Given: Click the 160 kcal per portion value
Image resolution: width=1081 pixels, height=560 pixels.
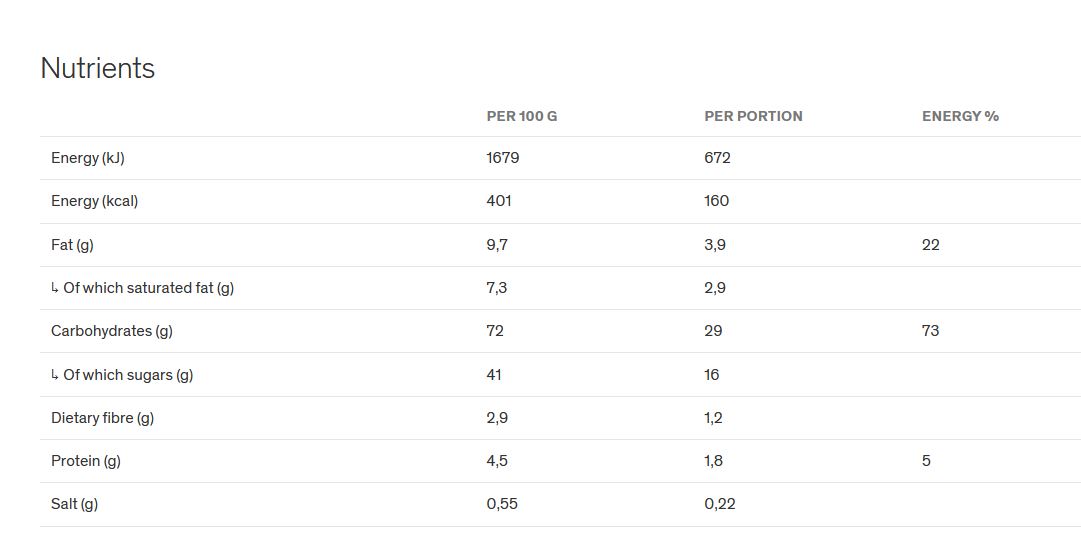Looking at the screenshot, I should click(716, 201).
